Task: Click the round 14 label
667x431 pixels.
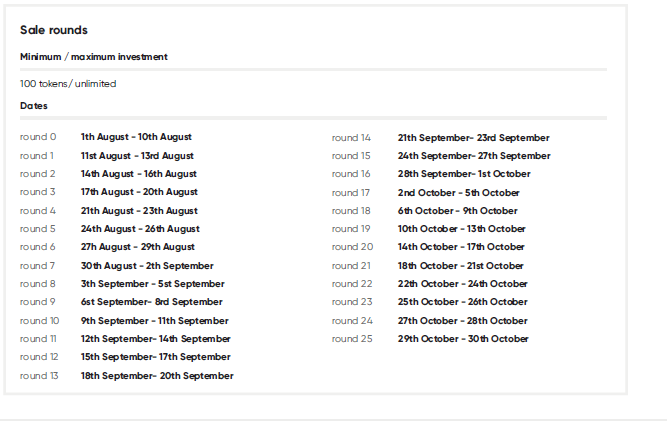Action: point(351,138)
